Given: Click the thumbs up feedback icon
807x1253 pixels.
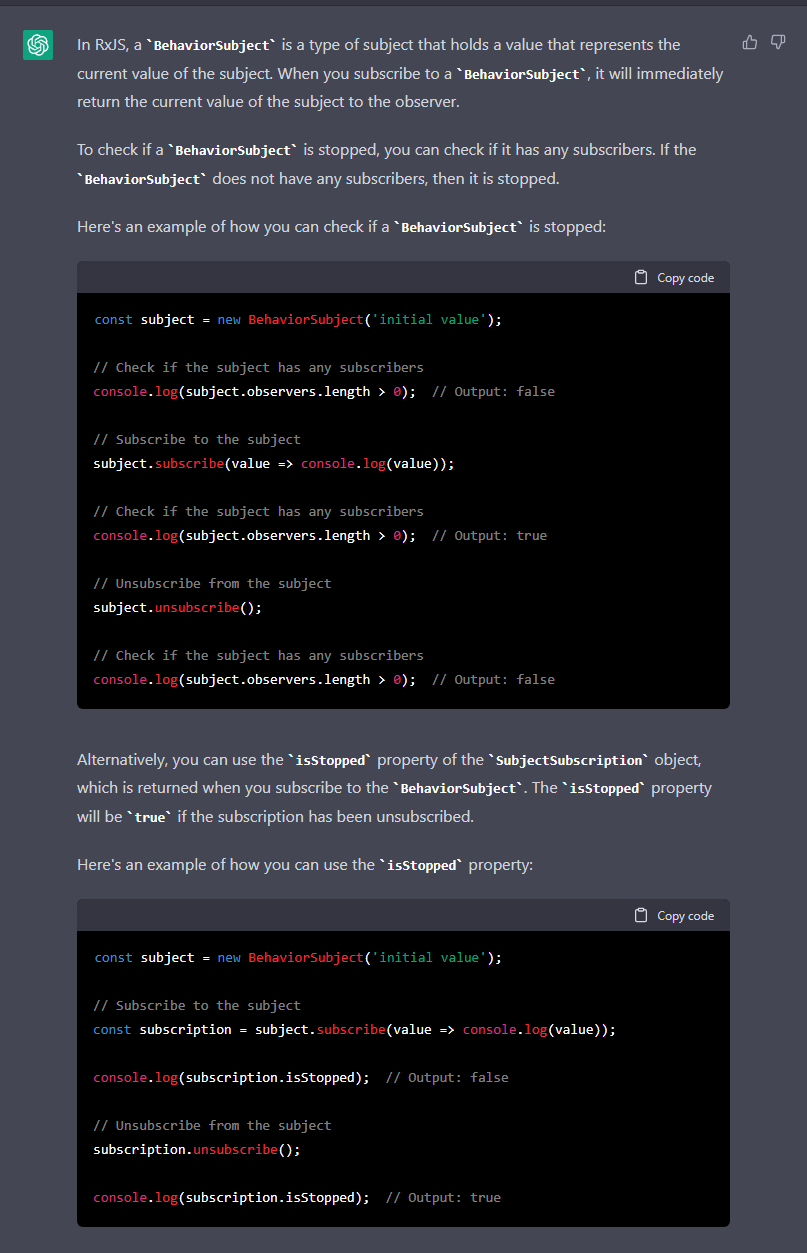Looking at the screenshot, I should click(x=749, y=42).
